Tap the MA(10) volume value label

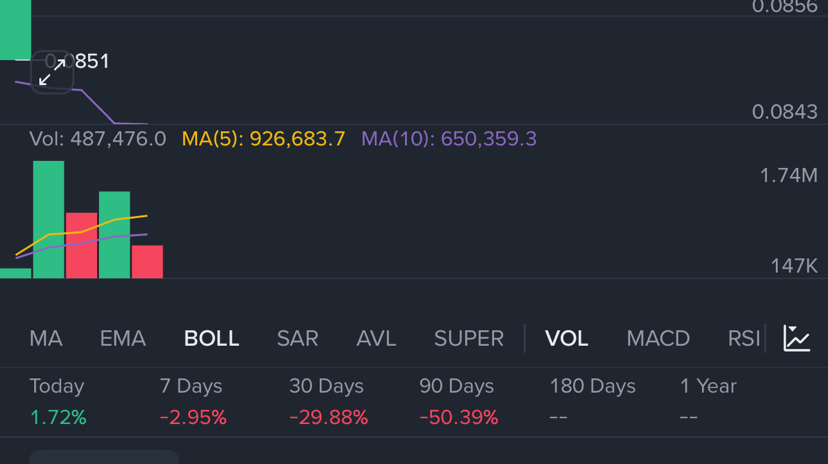click(449, 139)
